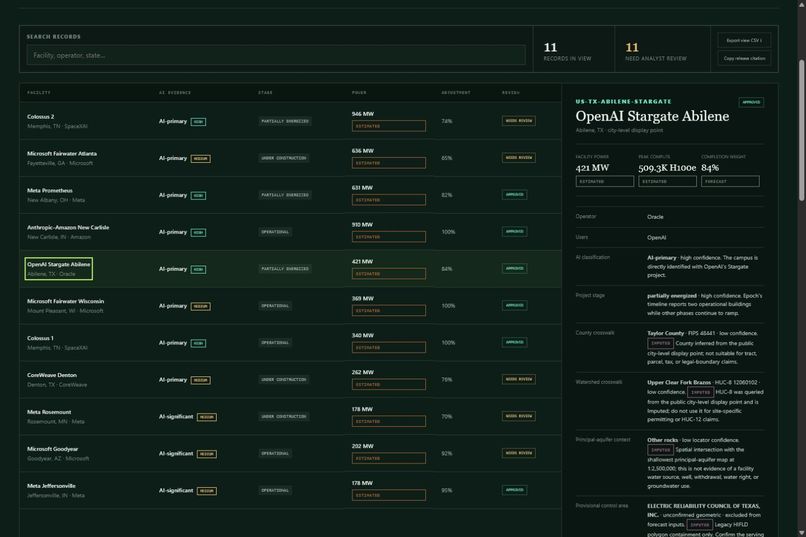Click the 509.3K H100e peak compute value
Screen dimensions: 806x537
tap(667, 168)
